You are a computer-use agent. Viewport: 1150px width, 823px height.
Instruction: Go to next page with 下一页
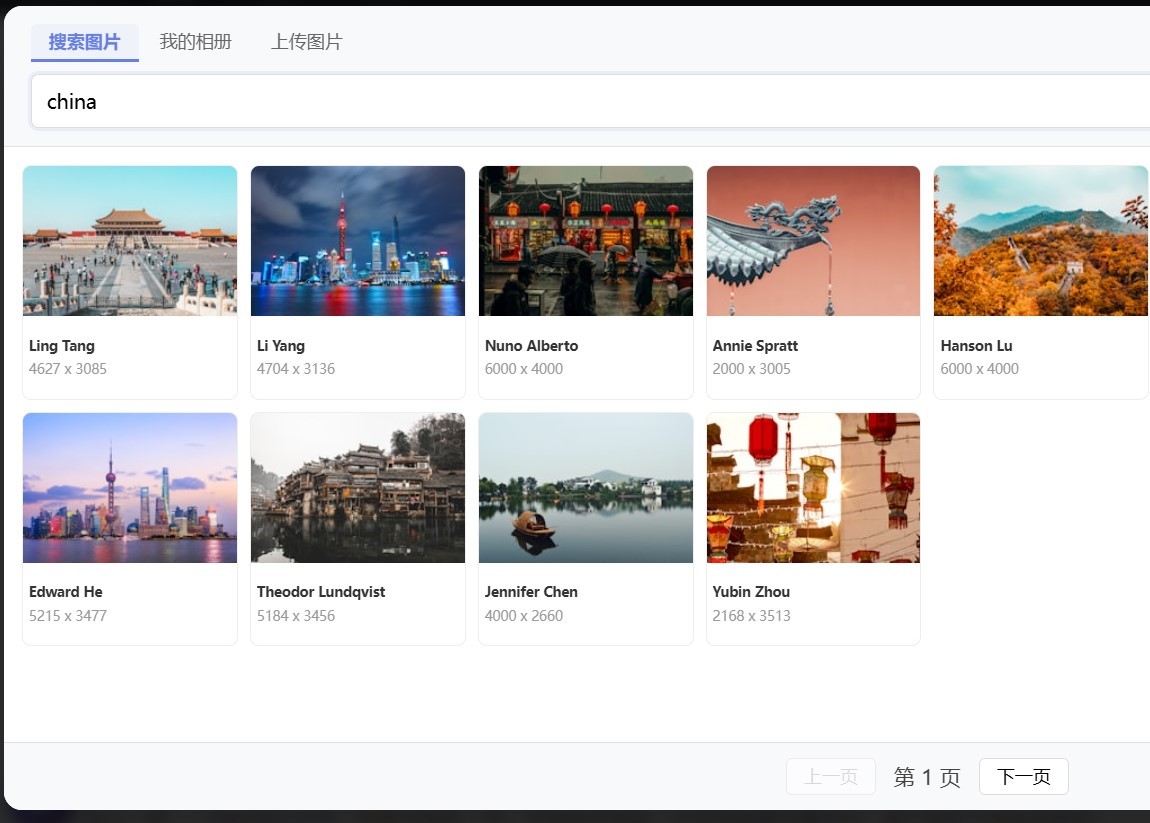point(1023,777)
